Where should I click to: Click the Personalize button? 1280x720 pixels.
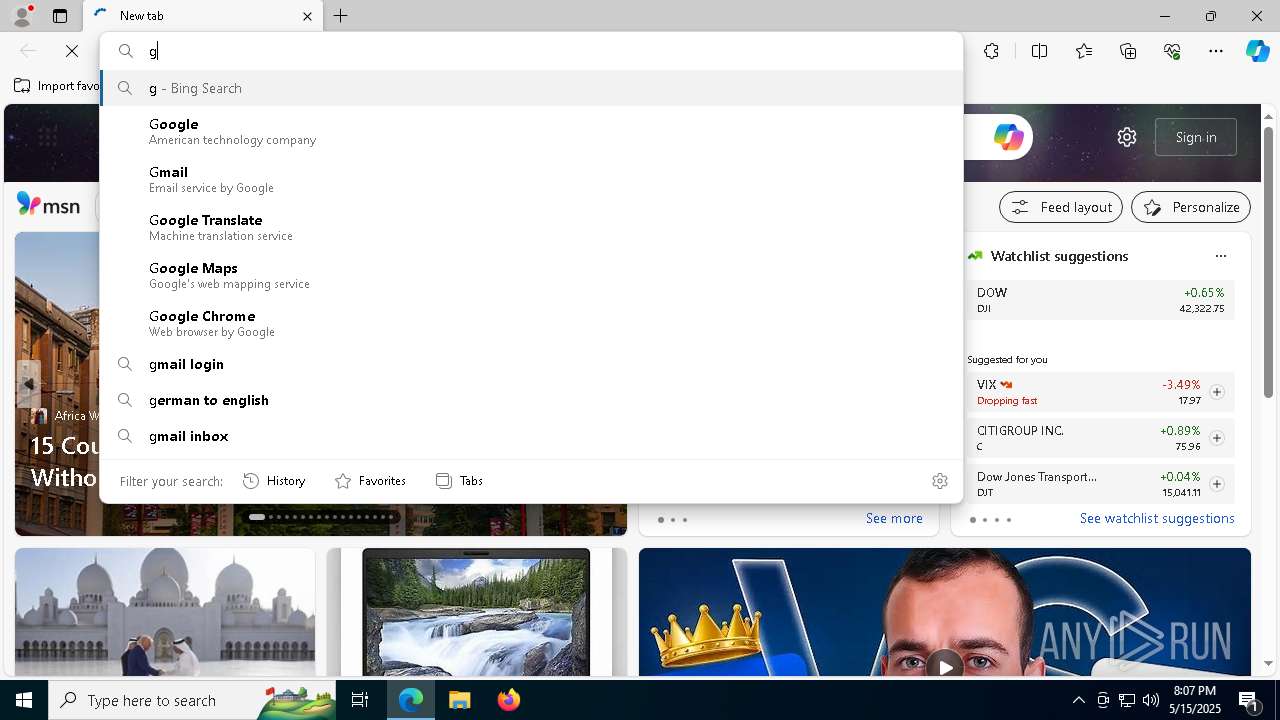click(1191, 207)
